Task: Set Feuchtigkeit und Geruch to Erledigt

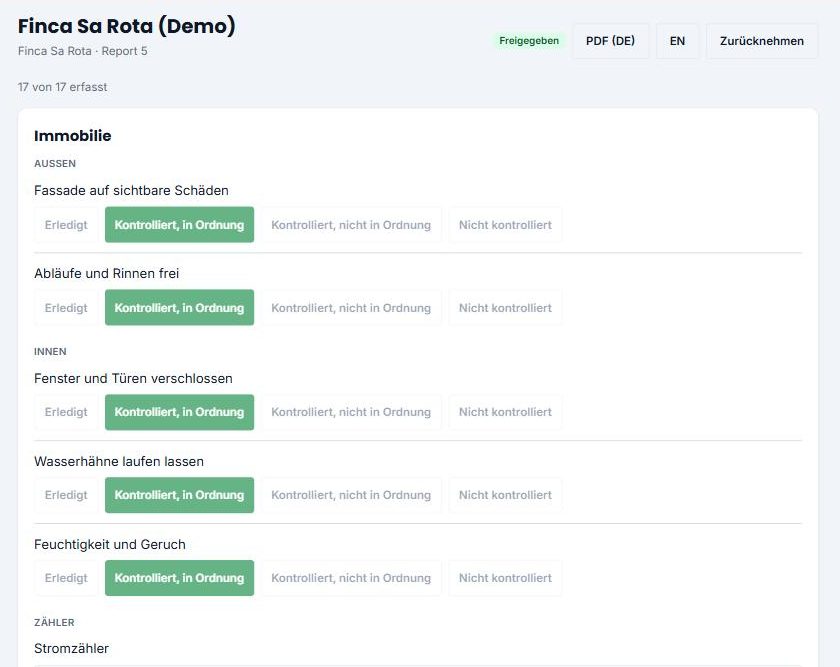Action: 66,578
